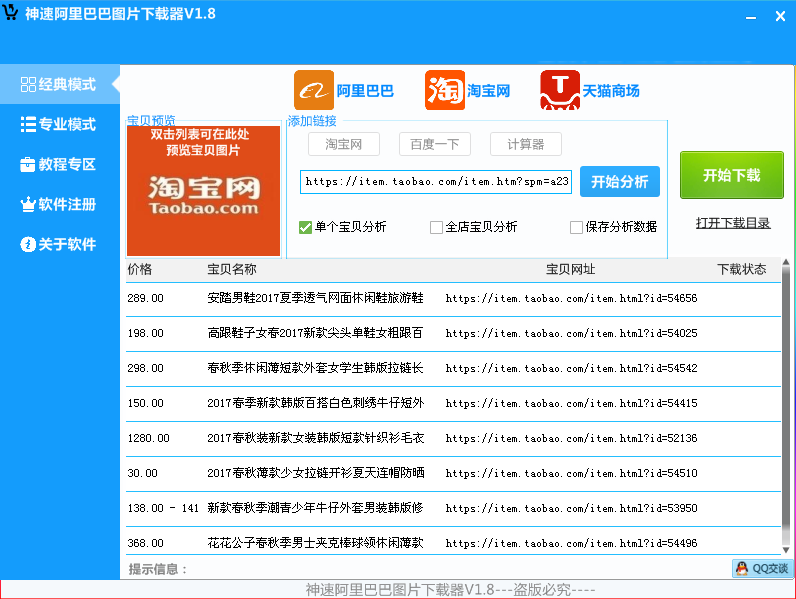Click URL ending id=54415
The height and width of the screenshot is (599, 796).
(x=572, y=404)
